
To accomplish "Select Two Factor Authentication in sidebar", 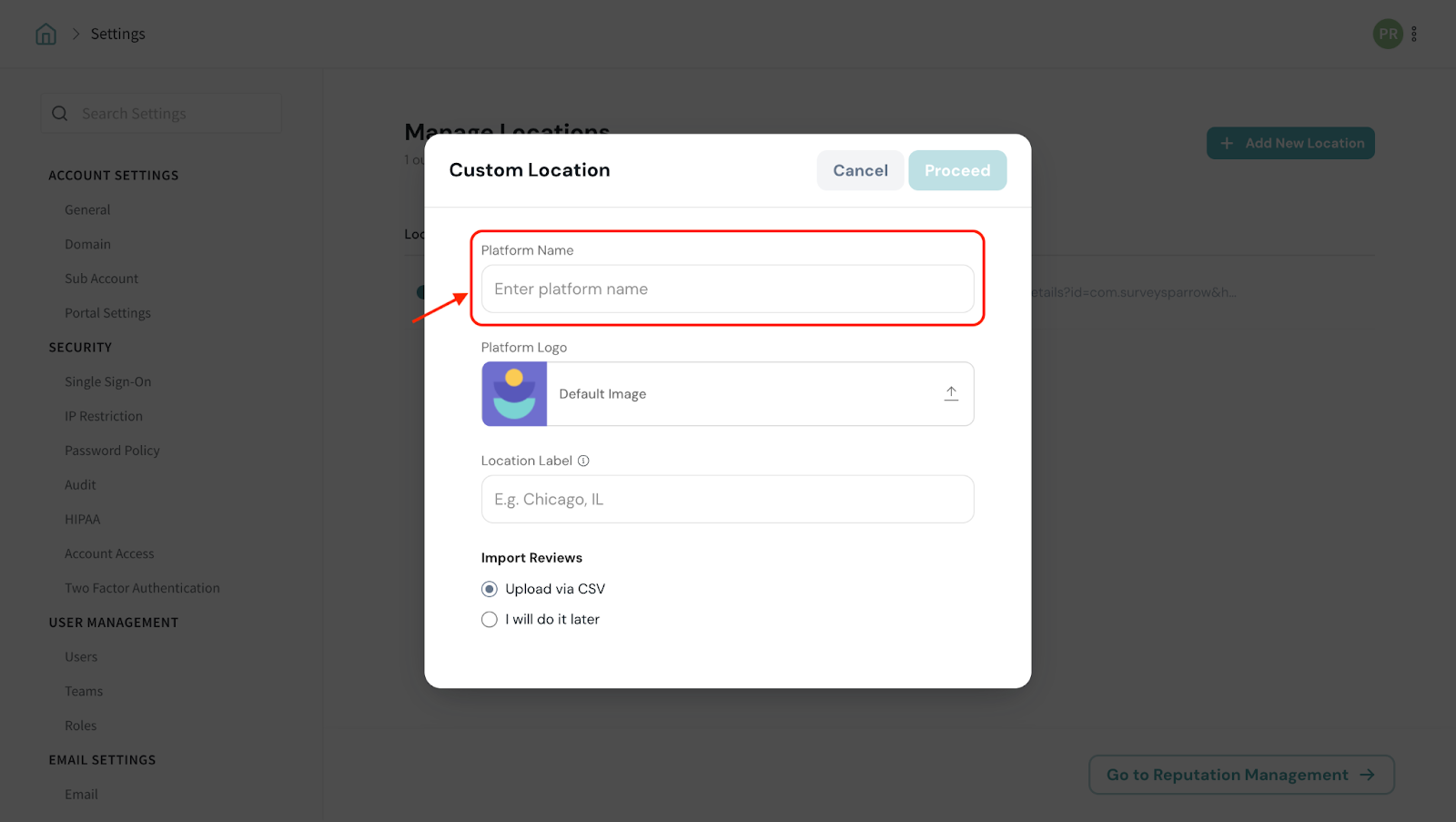I will click(142, 588).
